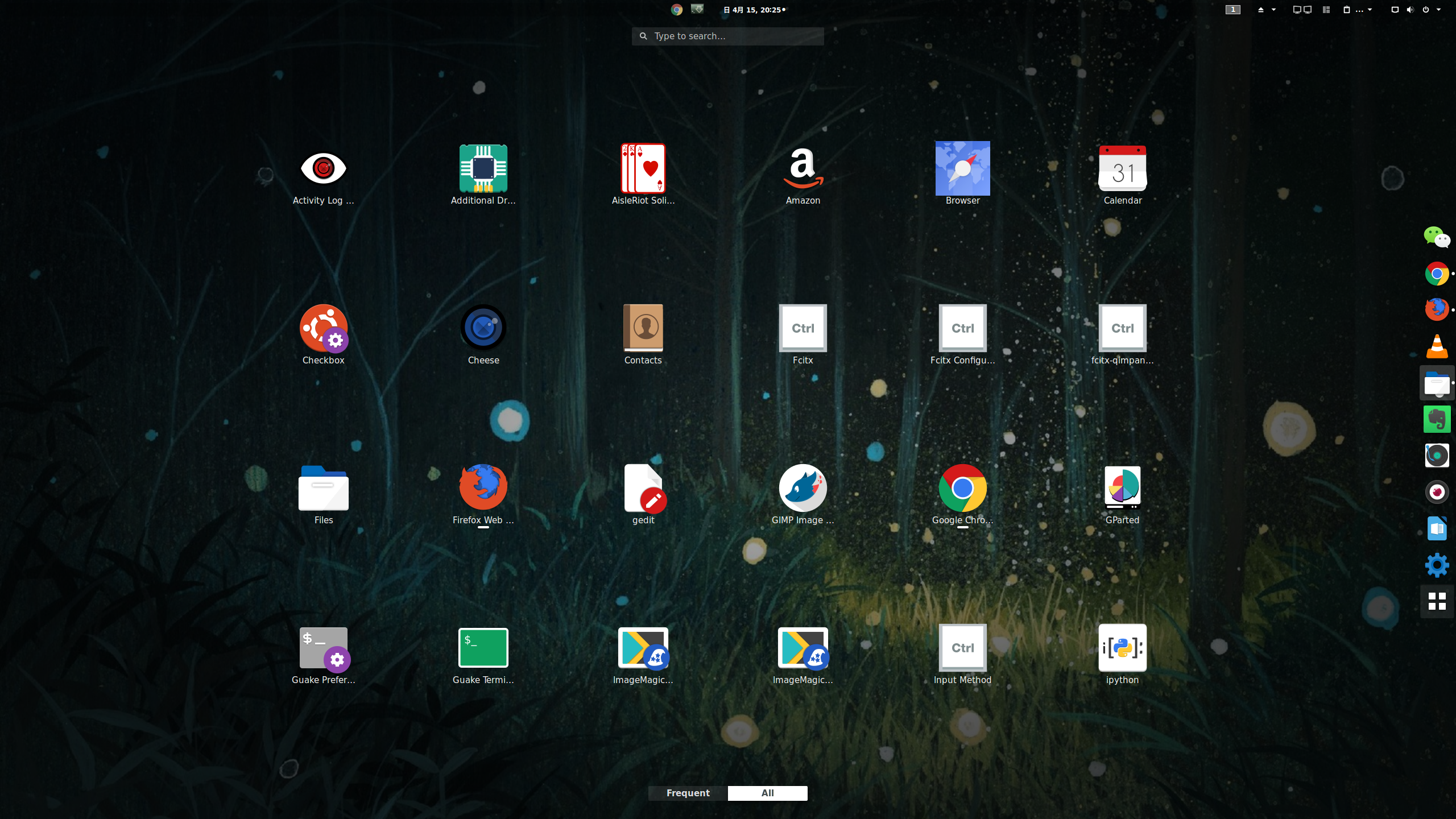Click the Firefox icon in the dock
Screen dimensions: 1456x819
coord(1437,310)
